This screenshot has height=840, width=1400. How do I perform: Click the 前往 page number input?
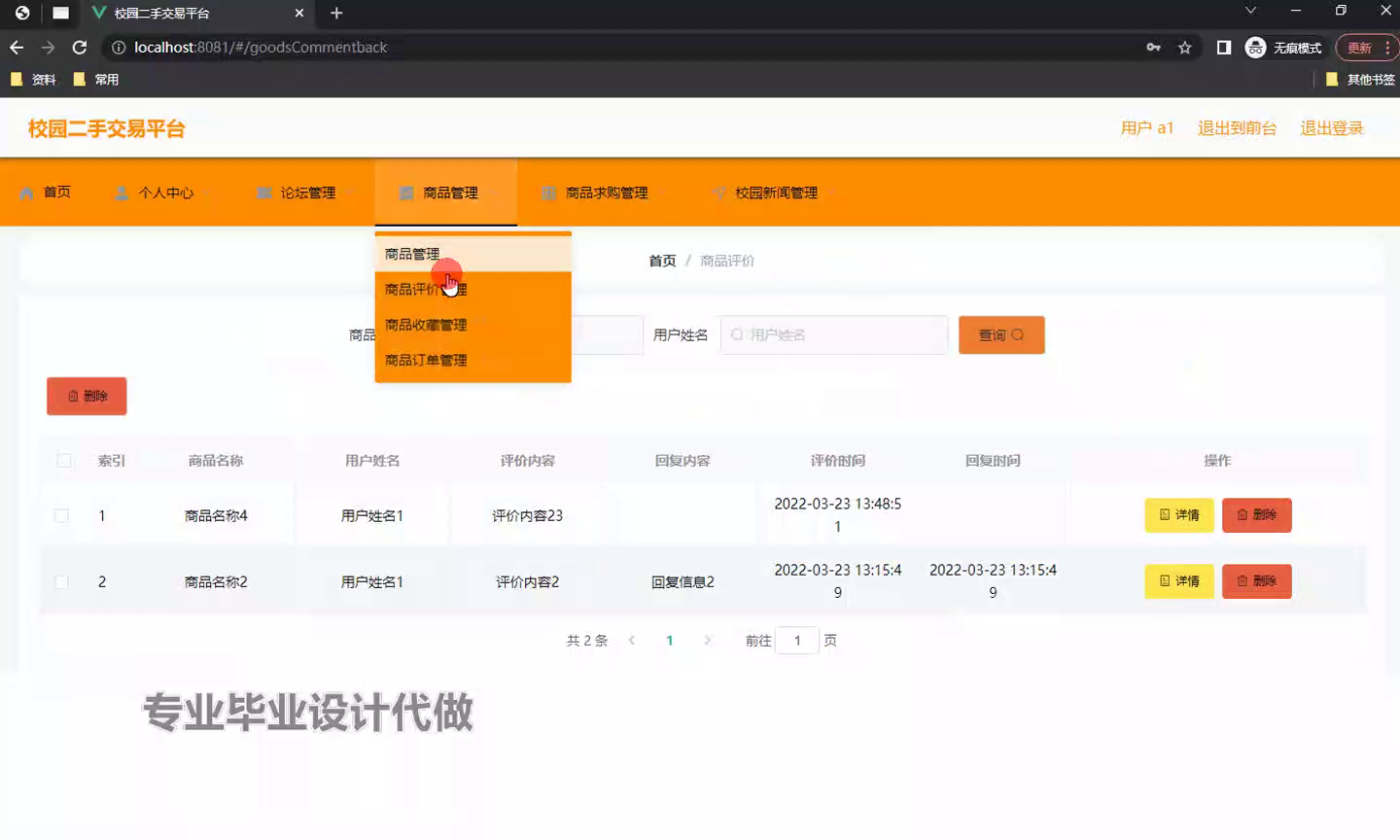pyautogui.click(x=797, y=640)
